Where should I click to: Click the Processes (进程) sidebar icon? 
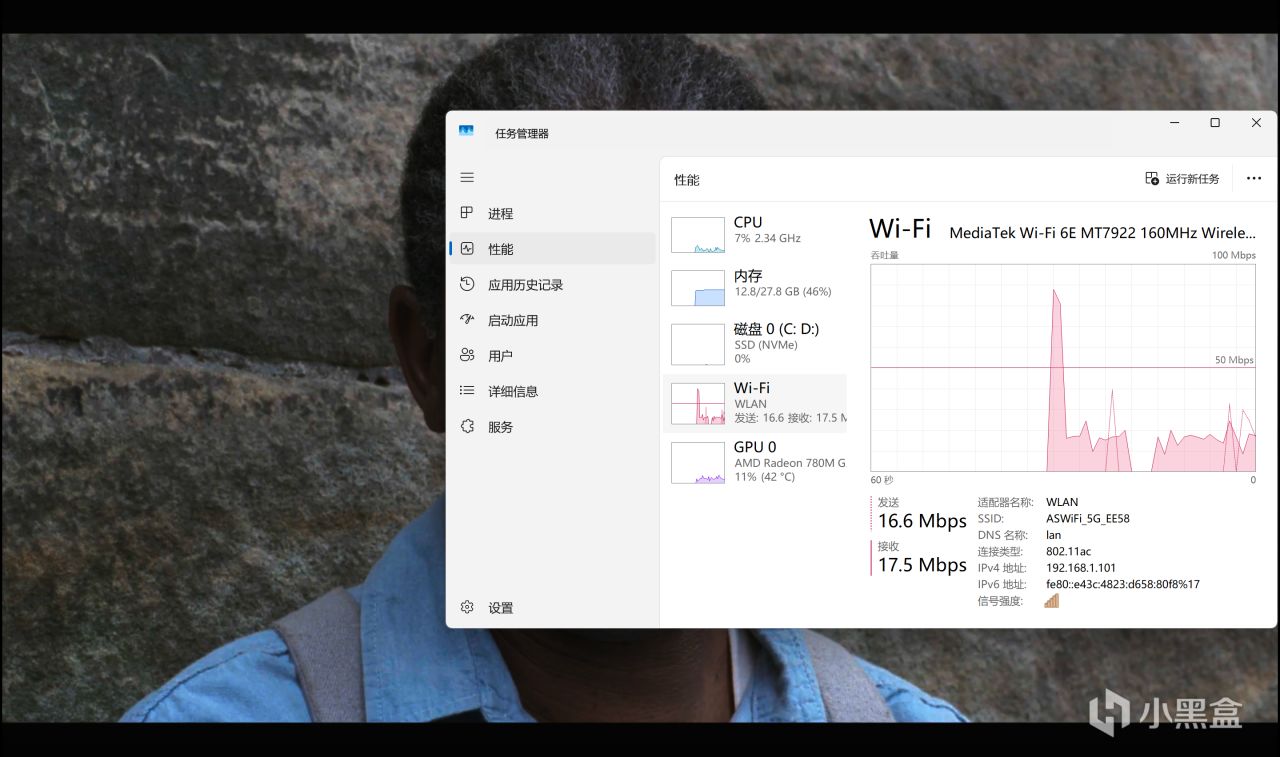(x=467, y=213)
